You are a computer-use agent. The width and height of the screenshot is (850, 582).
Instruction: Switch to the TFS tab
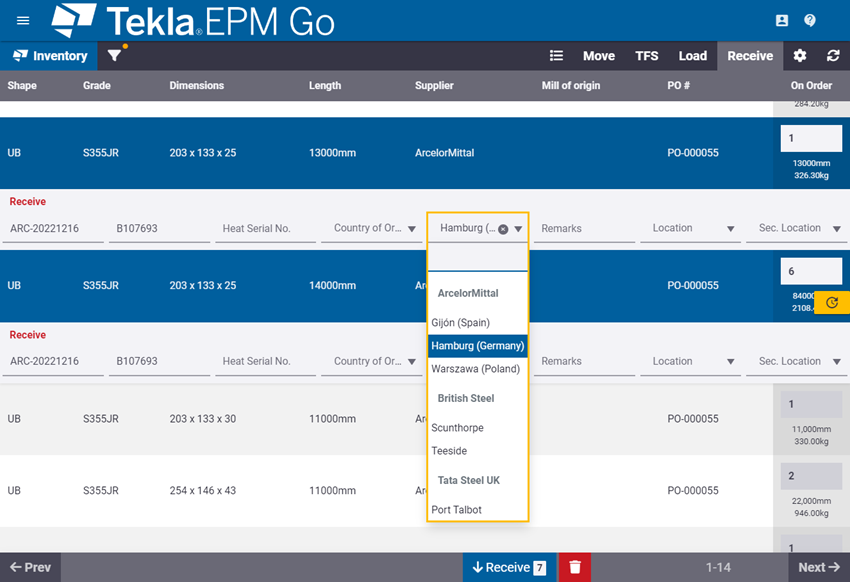pyautogui.click(x=647, y=56)
